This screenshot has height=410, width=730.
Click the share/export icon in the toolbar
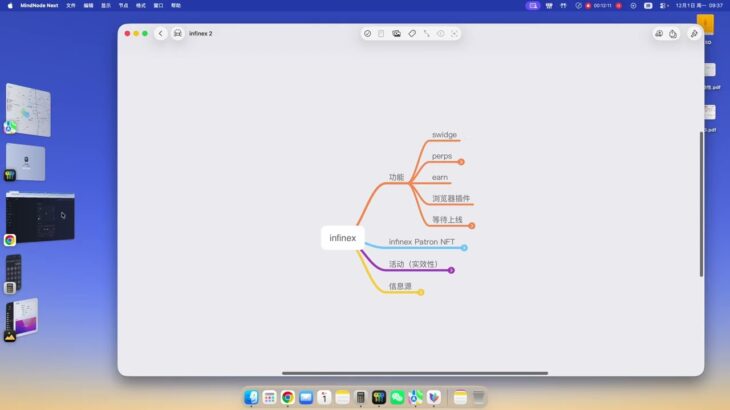coord(673,34)
